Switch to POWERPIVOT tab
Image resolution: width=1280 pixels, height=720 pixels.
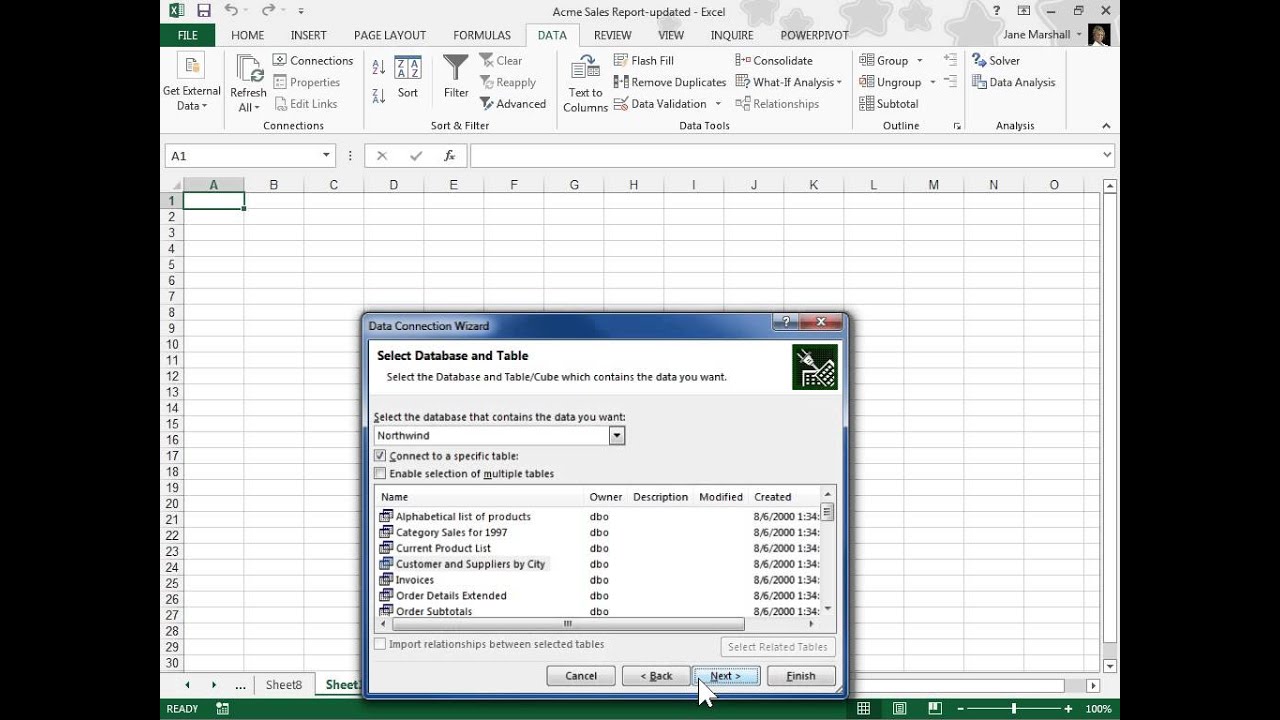click(814, 35)
